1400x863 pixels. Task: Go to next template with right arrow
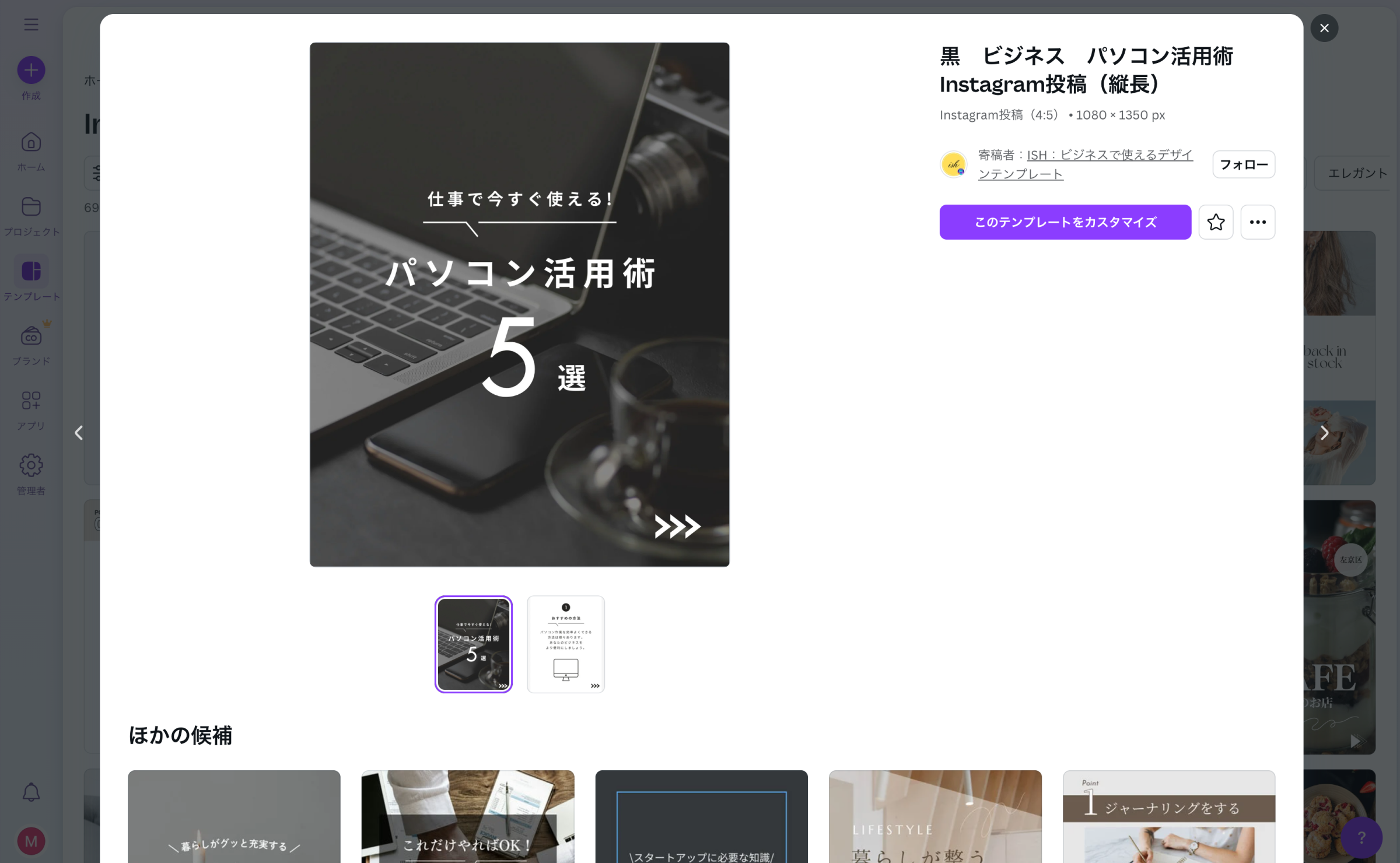1324,433
